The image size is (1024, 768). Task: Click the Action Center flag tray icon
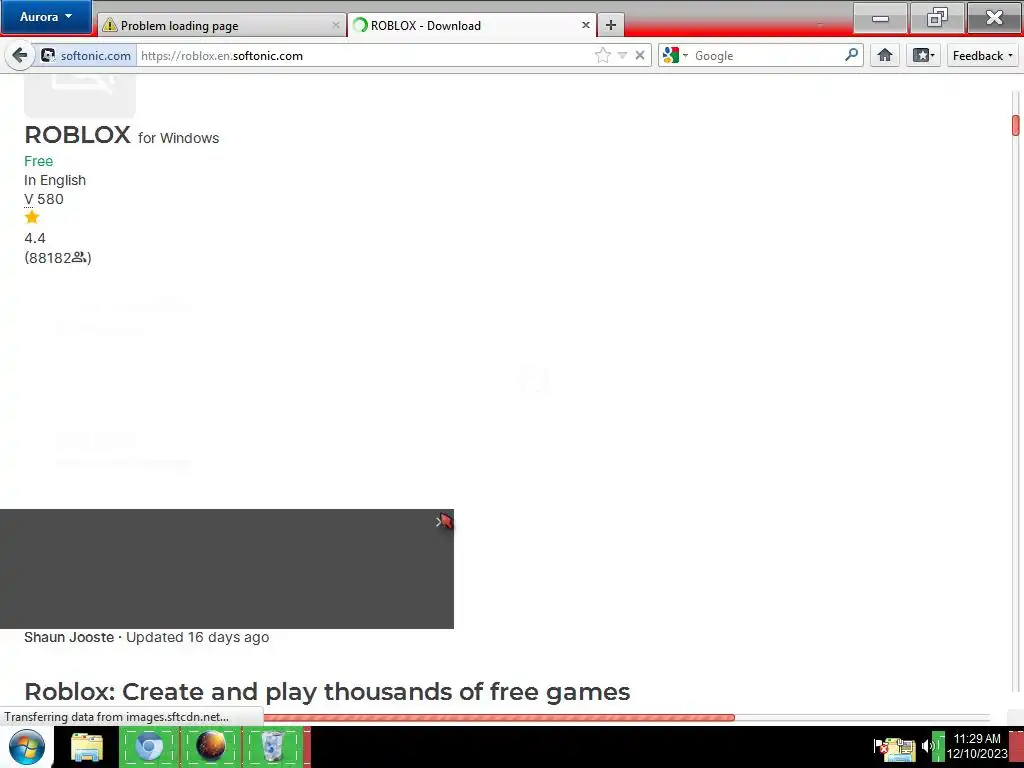[880, 746]
